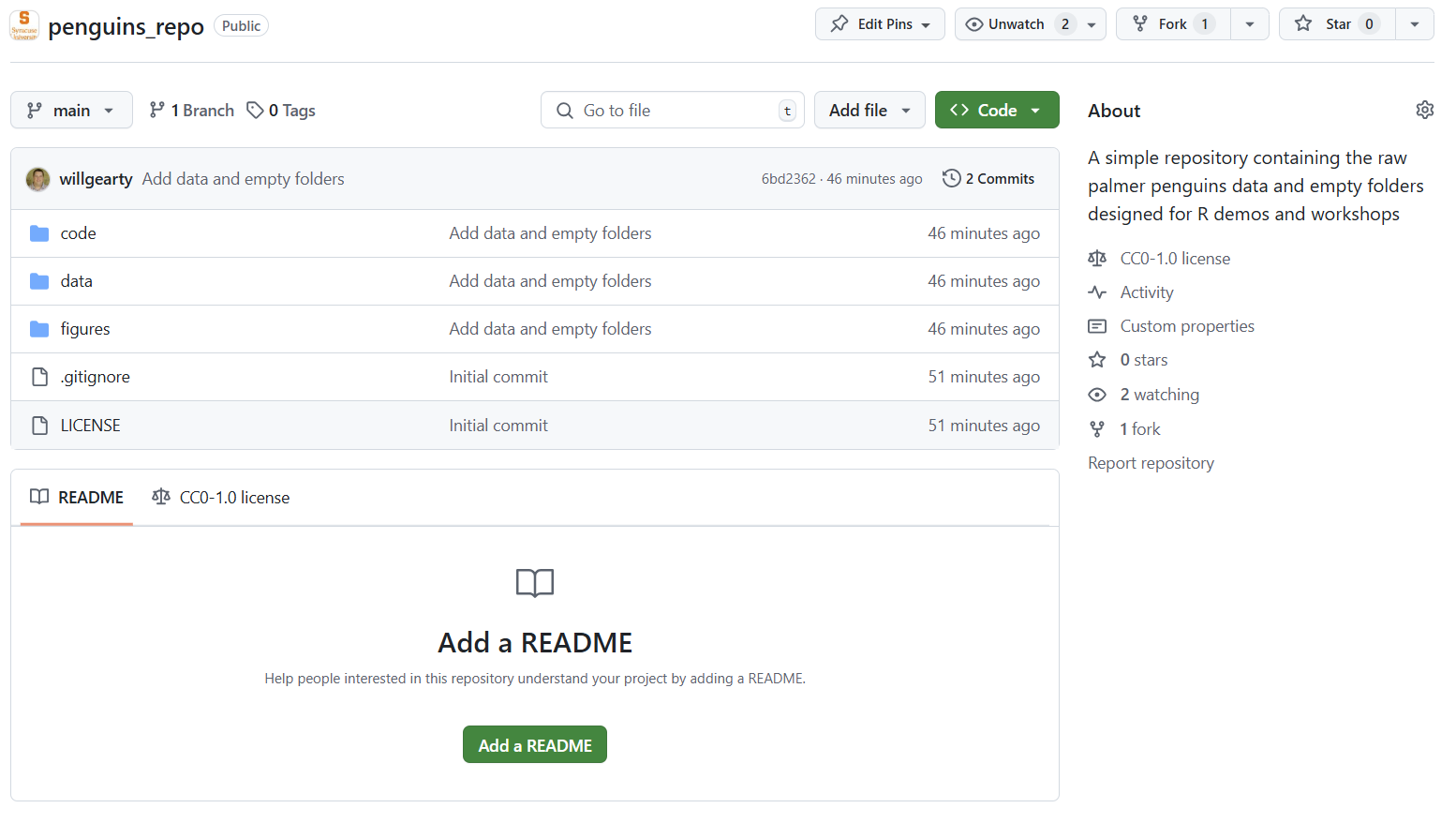The image size is (1456, 823).
Task: Open the commit message in the code row
Action: tap(550, 233)
